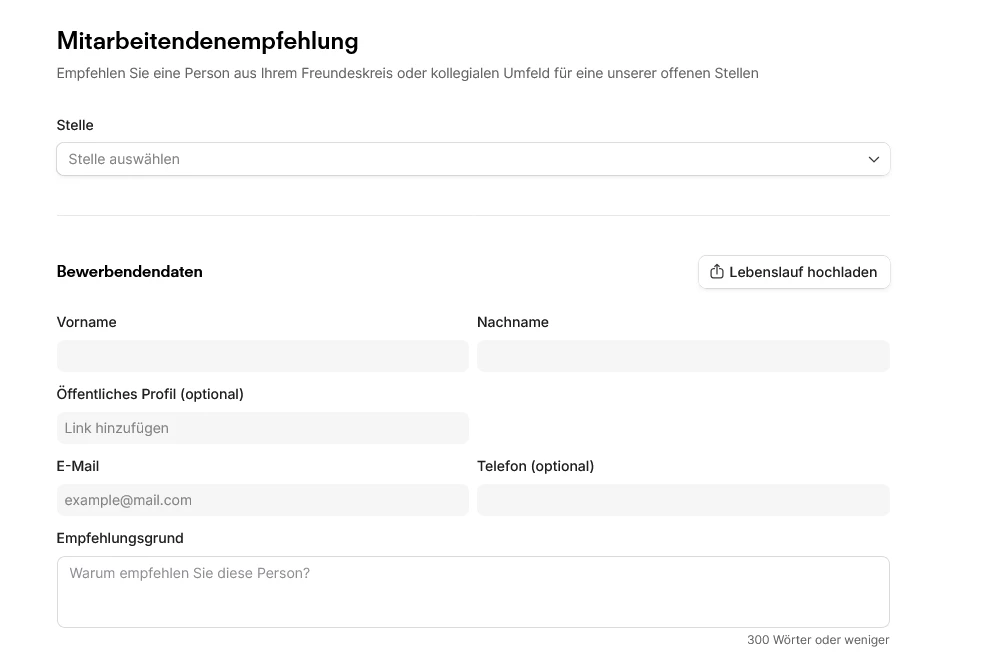Focus the Nachname input field
This screenshot has width=993, height=672.
(683, 356)
